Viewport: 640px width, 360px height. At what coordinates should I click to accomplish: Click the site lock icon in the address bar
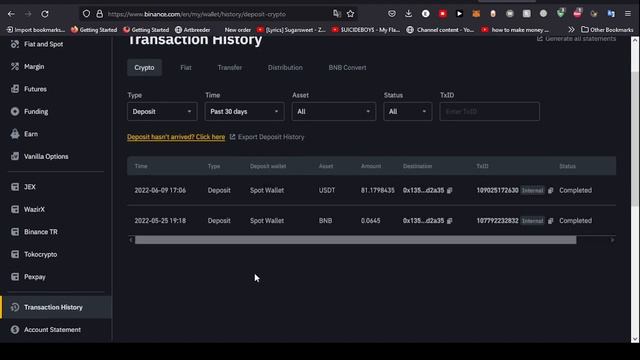point(100,14)
